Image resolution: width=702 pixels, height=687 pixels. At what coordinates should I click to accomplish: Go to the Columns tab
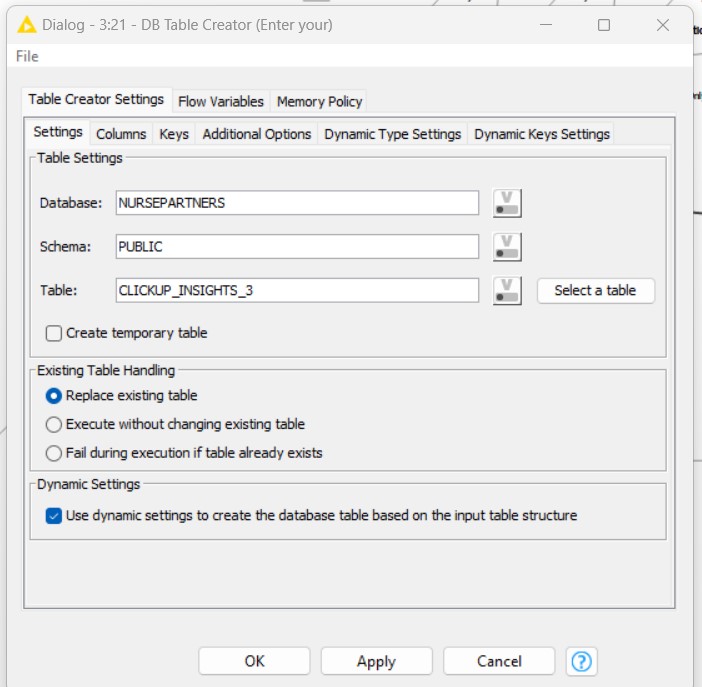coord(121,134)
